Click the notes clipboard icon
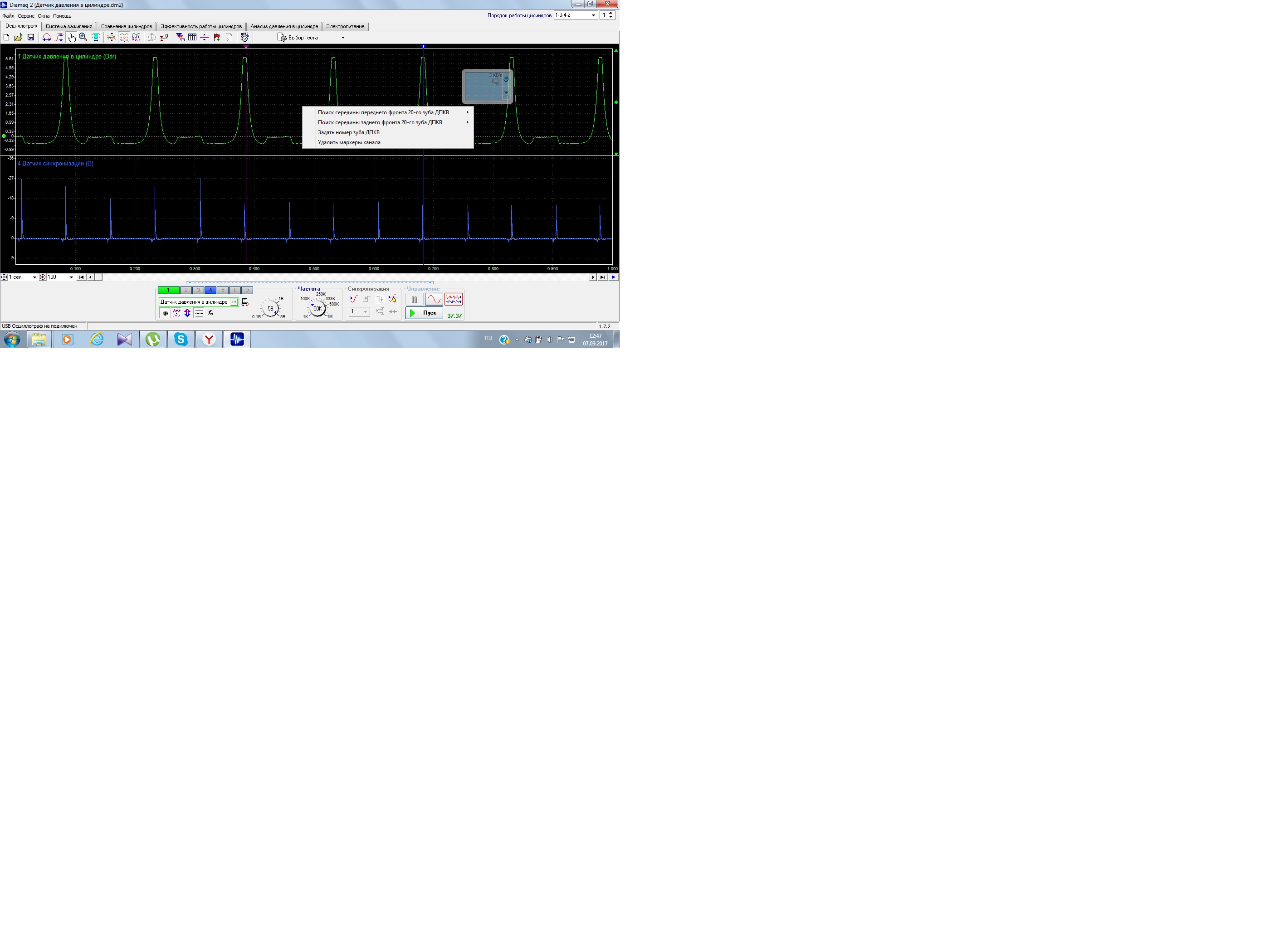Viewport: 1270px width, 952px height. pyautogui.click(x=229, y=37)
